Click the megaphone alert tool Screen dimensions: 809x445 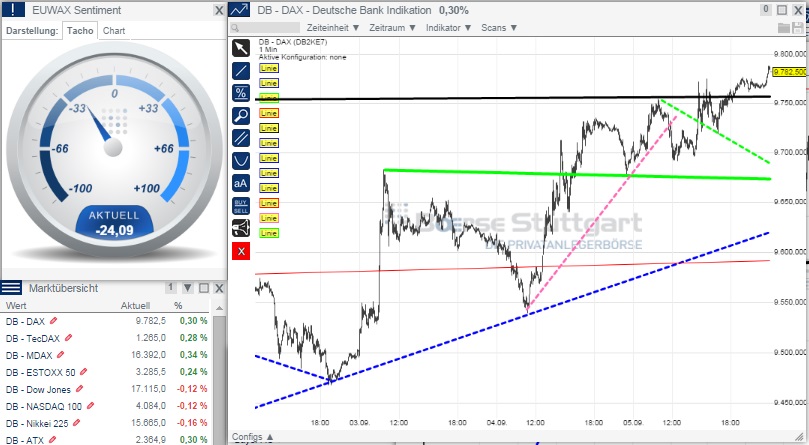[x=241, y=228]
